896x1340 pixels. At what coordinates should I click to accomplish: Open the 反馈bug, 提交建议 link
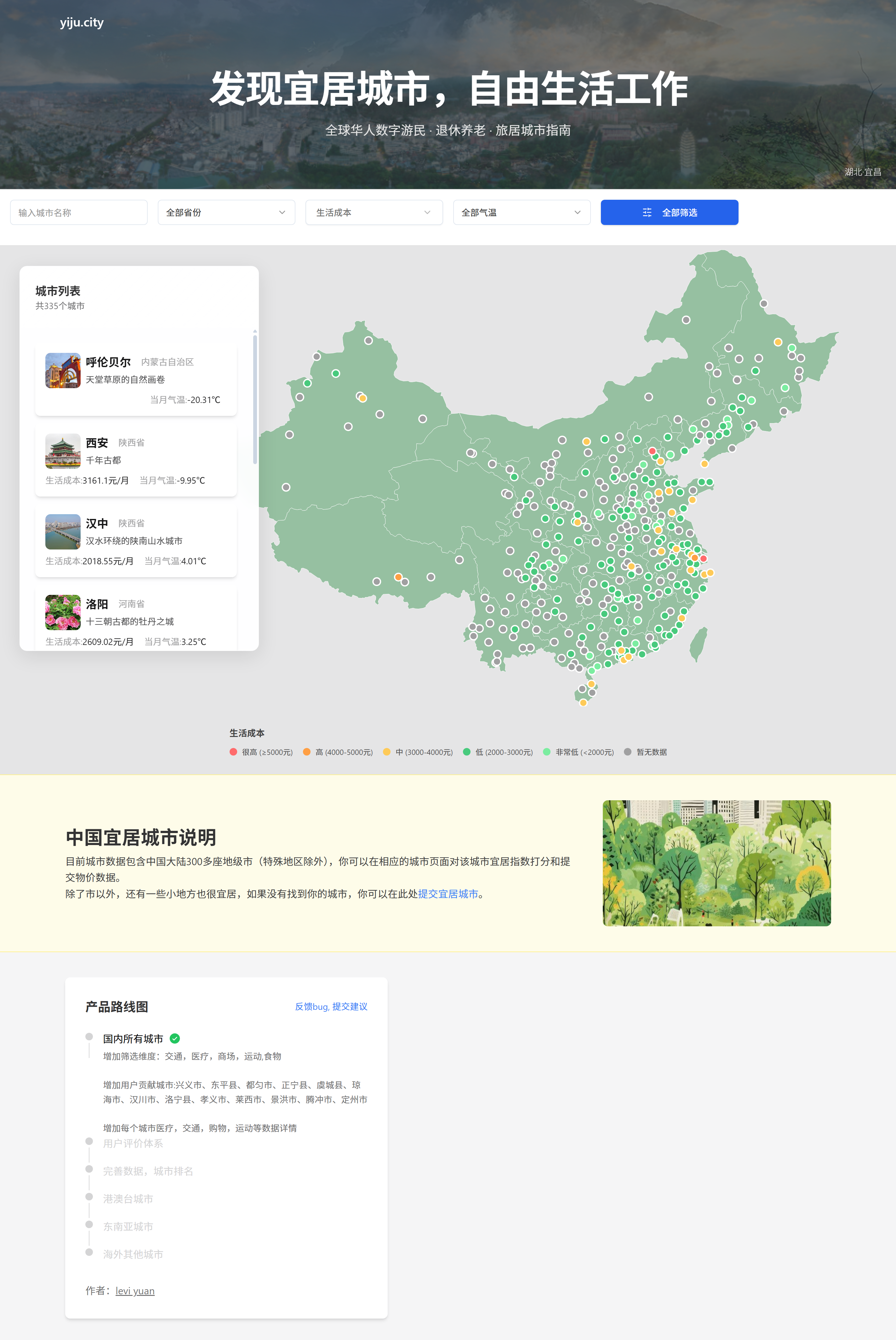tap(331, 1007)
